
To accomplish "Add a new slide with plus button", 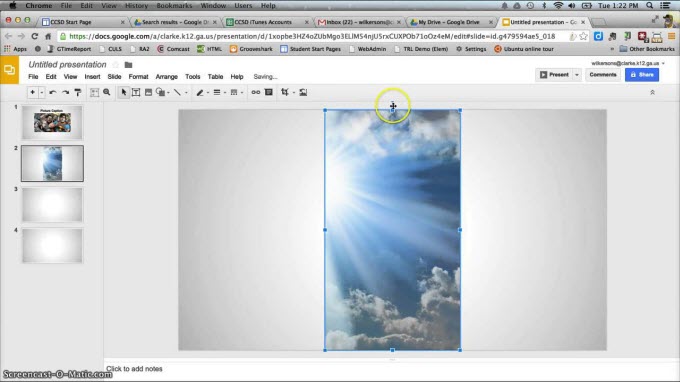I will pos(32,92).
